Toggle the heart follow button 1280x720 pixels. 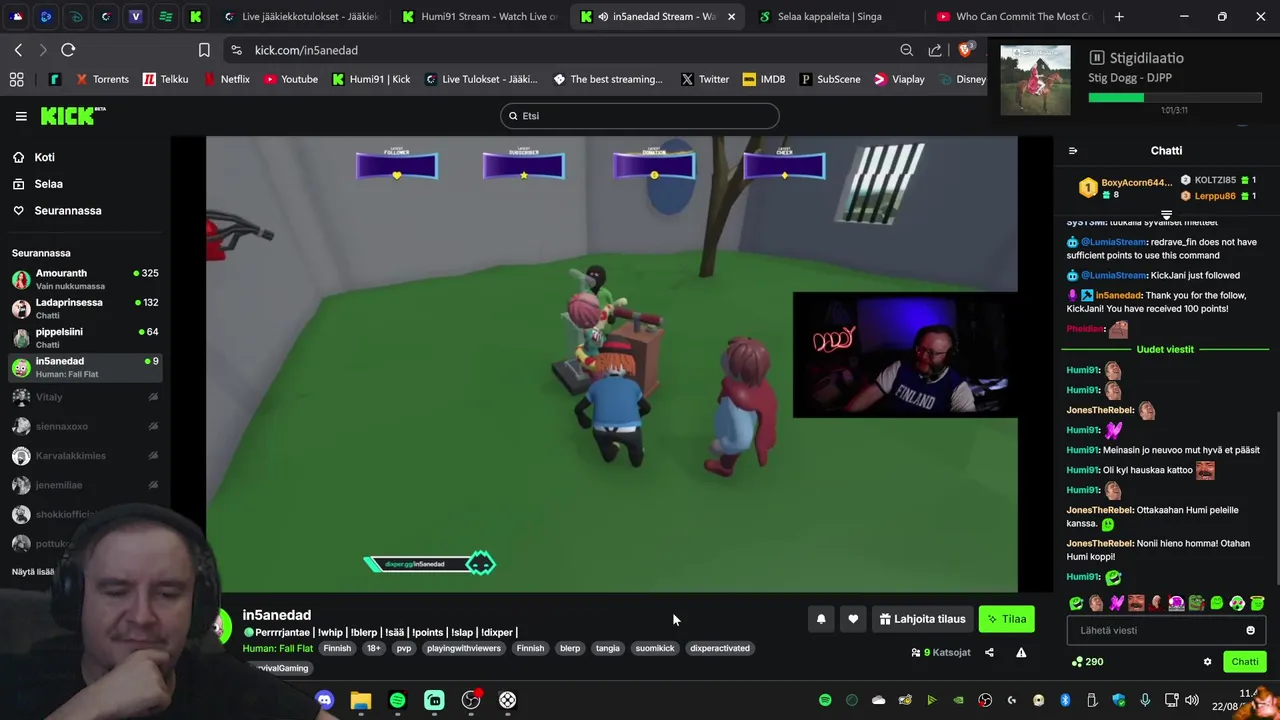[x=853, y=619]
